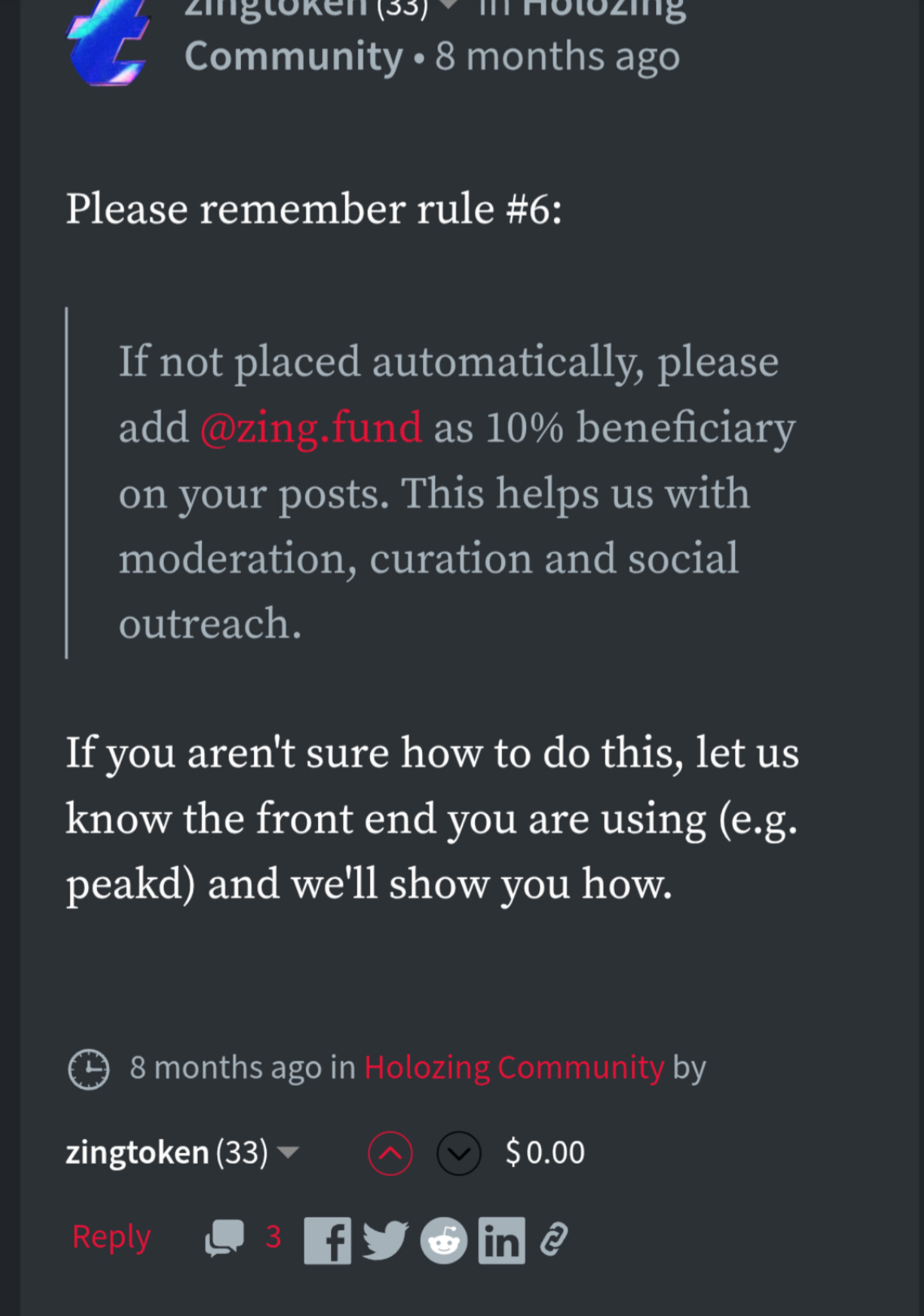Image resolution: width=924 pixels, height=1316 pixels.
Task: Click the red reply count 3
Action: 273,1237
